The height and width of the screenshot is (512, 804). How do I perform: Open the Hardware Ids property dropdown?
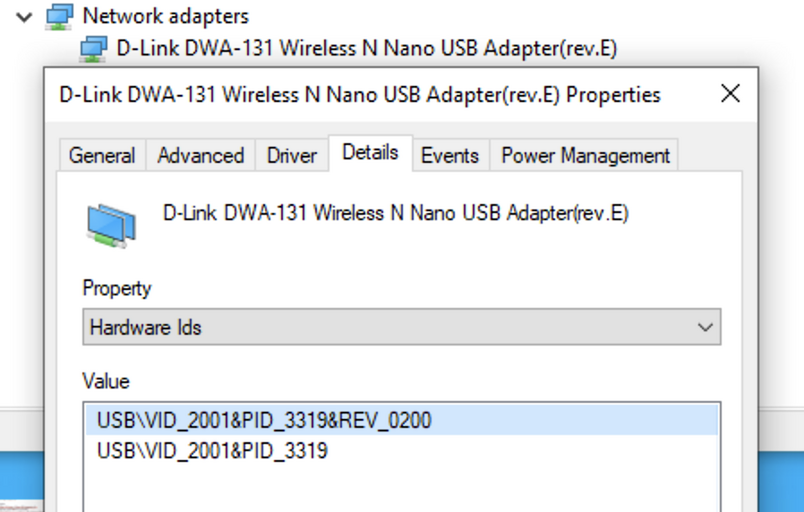pos(401,327)
